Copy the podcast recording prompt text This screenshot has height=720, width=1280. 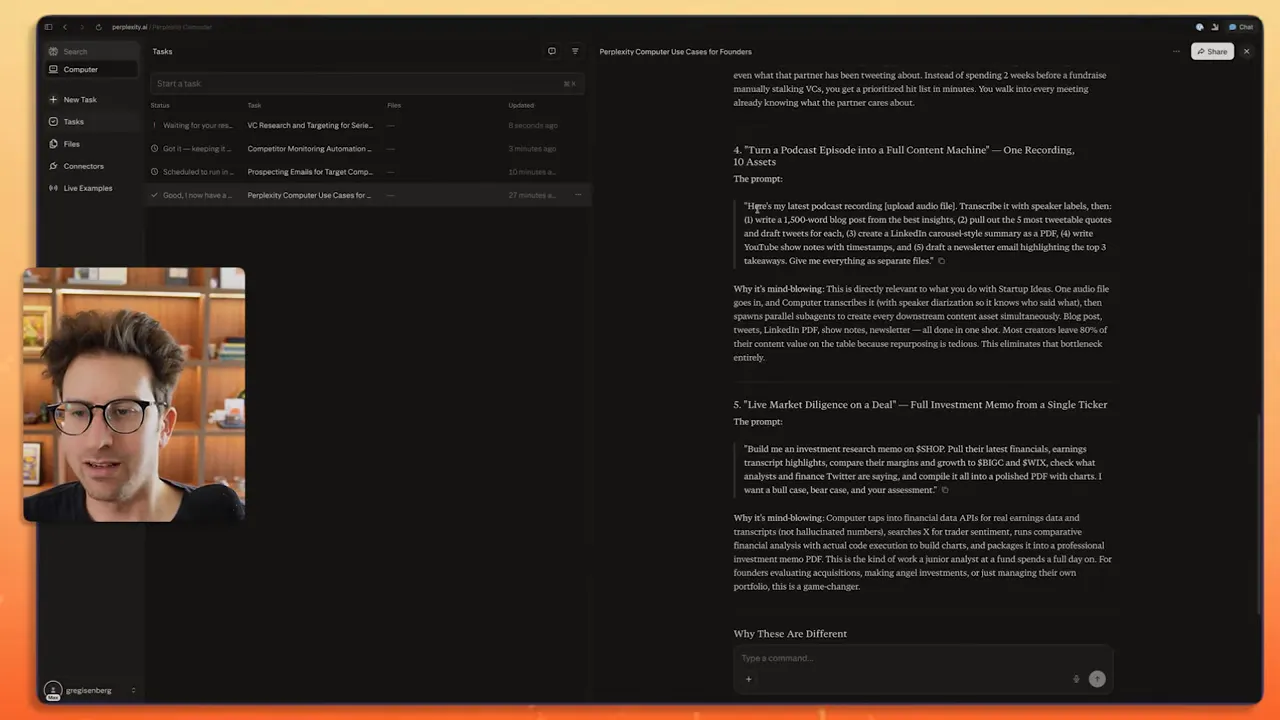[x=941, y=261]
